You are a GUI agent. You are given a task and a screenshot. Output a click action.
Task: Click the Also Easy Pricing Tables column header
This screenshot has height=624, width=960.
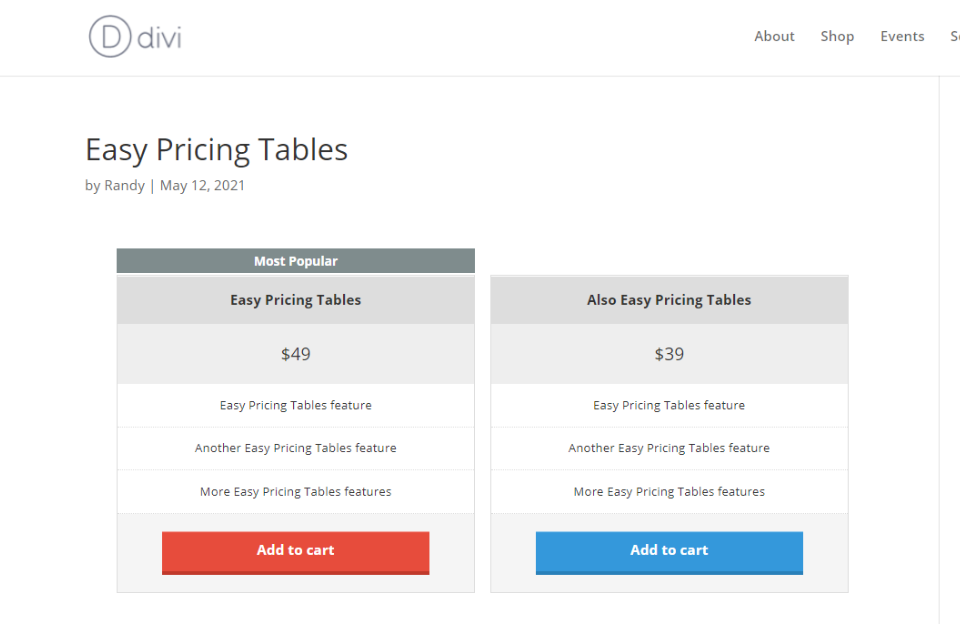click(668, 299)
